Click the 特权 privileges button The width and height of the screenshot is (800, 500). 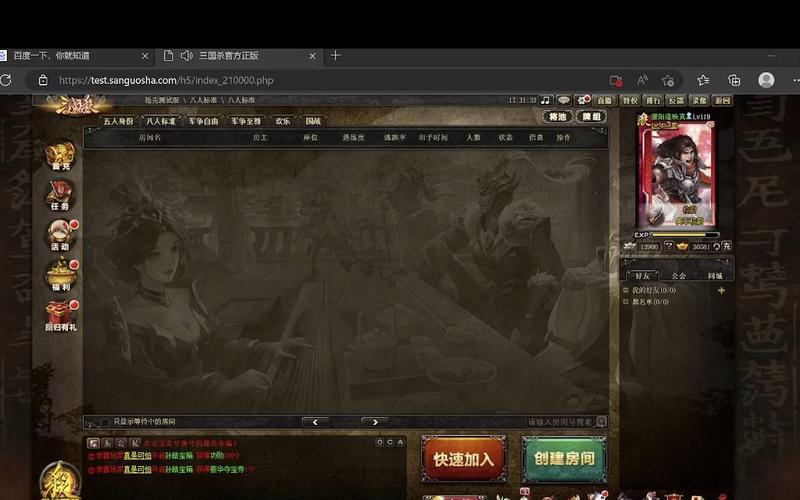tap(630, 101)
